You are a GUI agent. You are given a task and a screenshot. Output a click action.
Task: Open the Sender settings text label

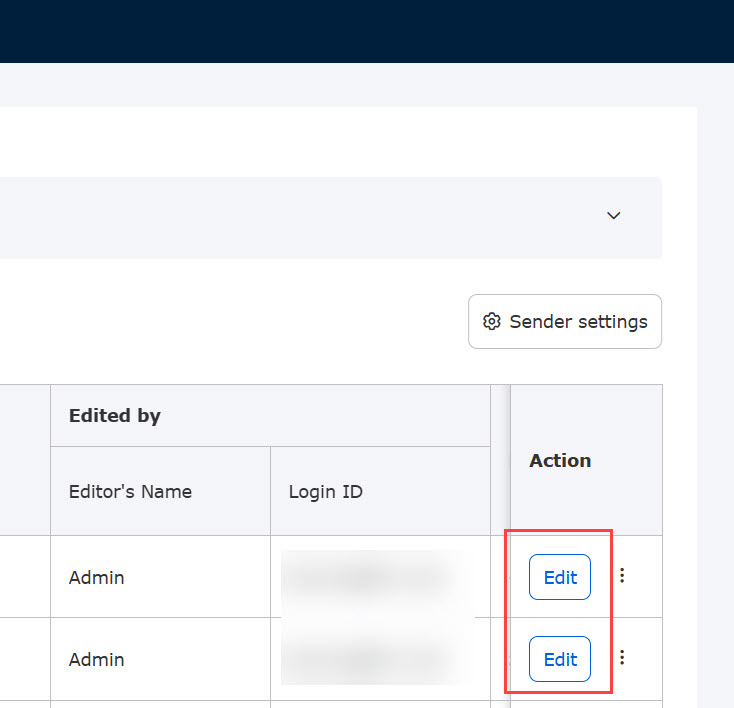tap(578, 322)
